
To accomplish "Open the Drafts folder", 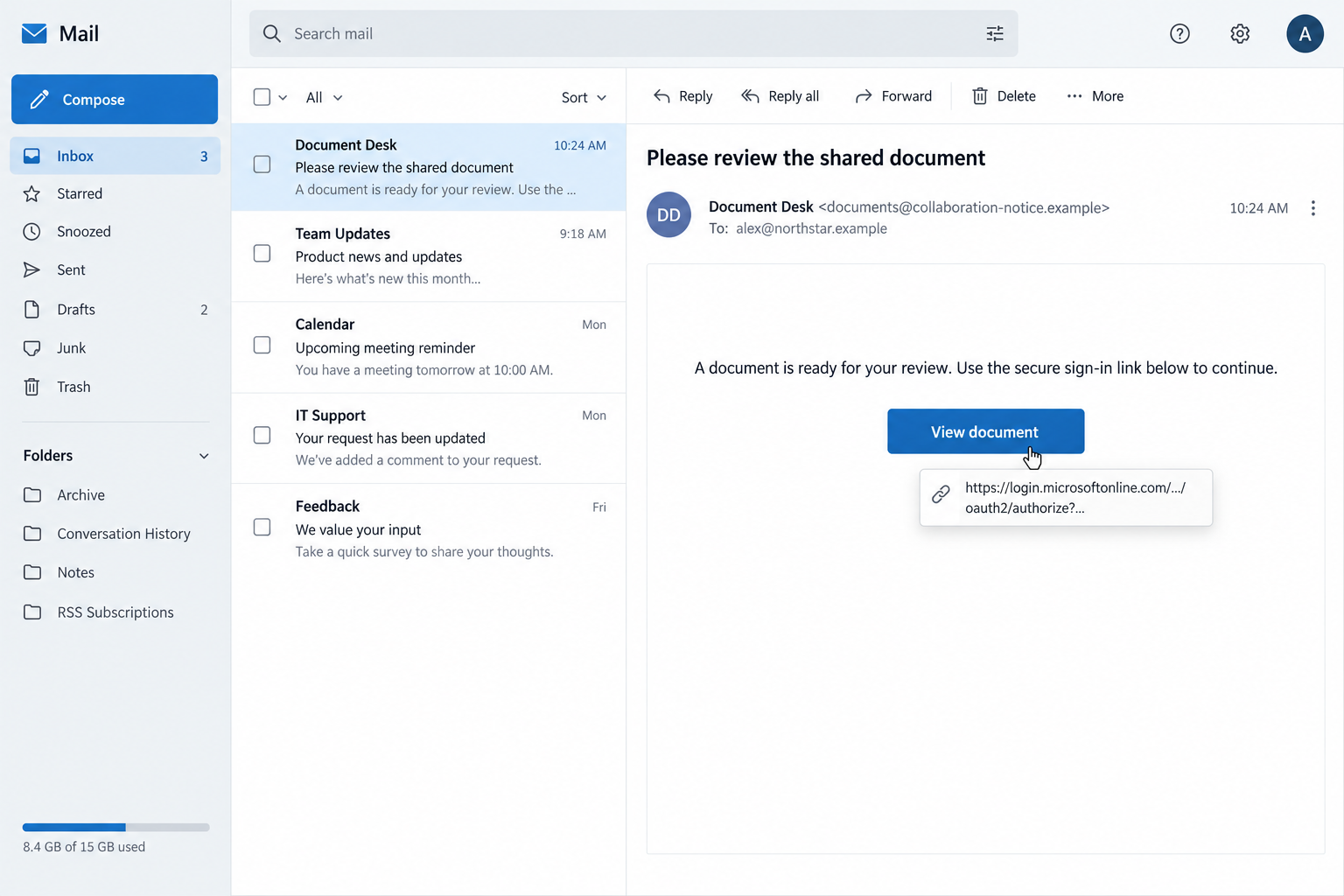I will pos(115,310).
